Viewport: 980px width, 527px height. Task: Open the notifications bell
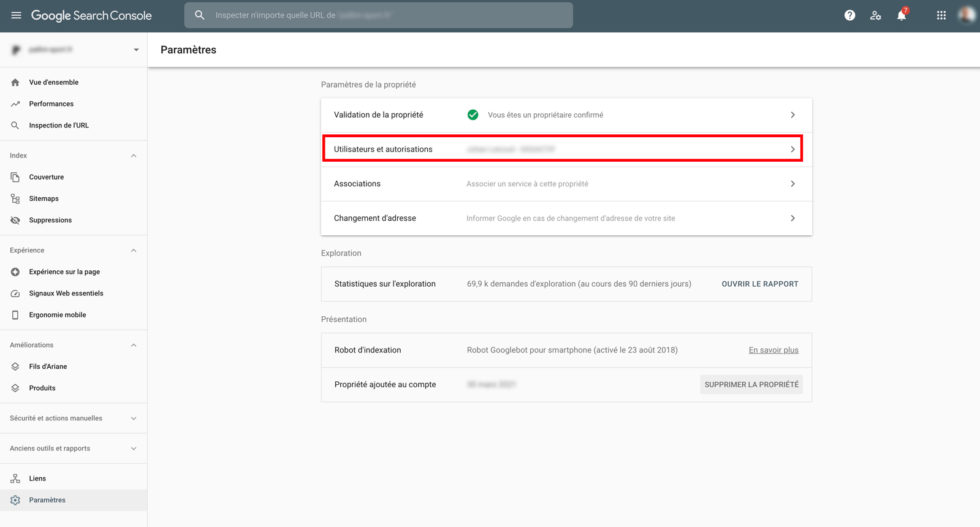click(901, 16)
